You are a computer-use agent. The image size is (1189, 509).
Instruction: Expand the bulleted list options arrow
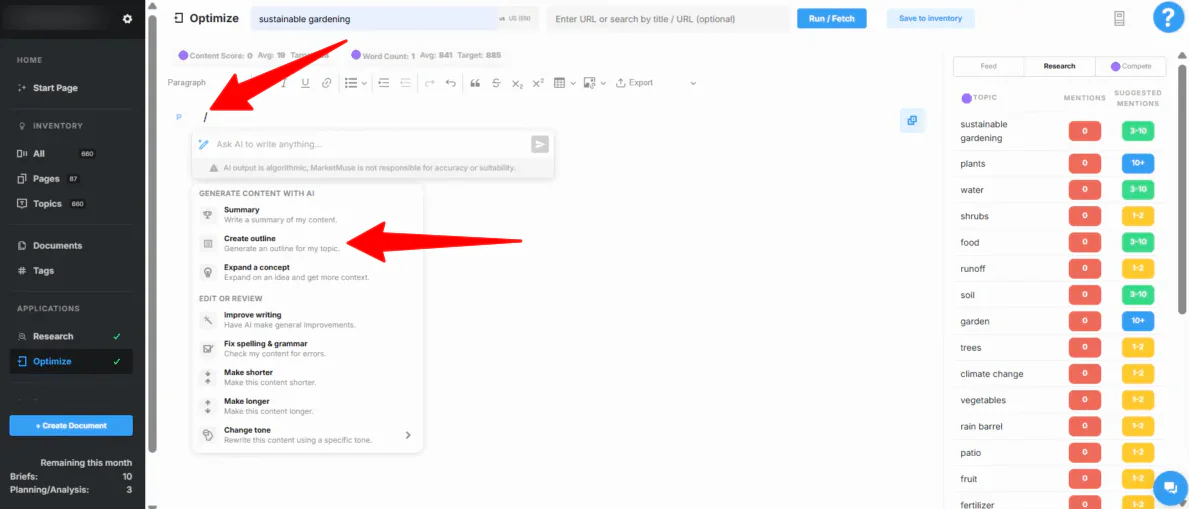point(364,83)
